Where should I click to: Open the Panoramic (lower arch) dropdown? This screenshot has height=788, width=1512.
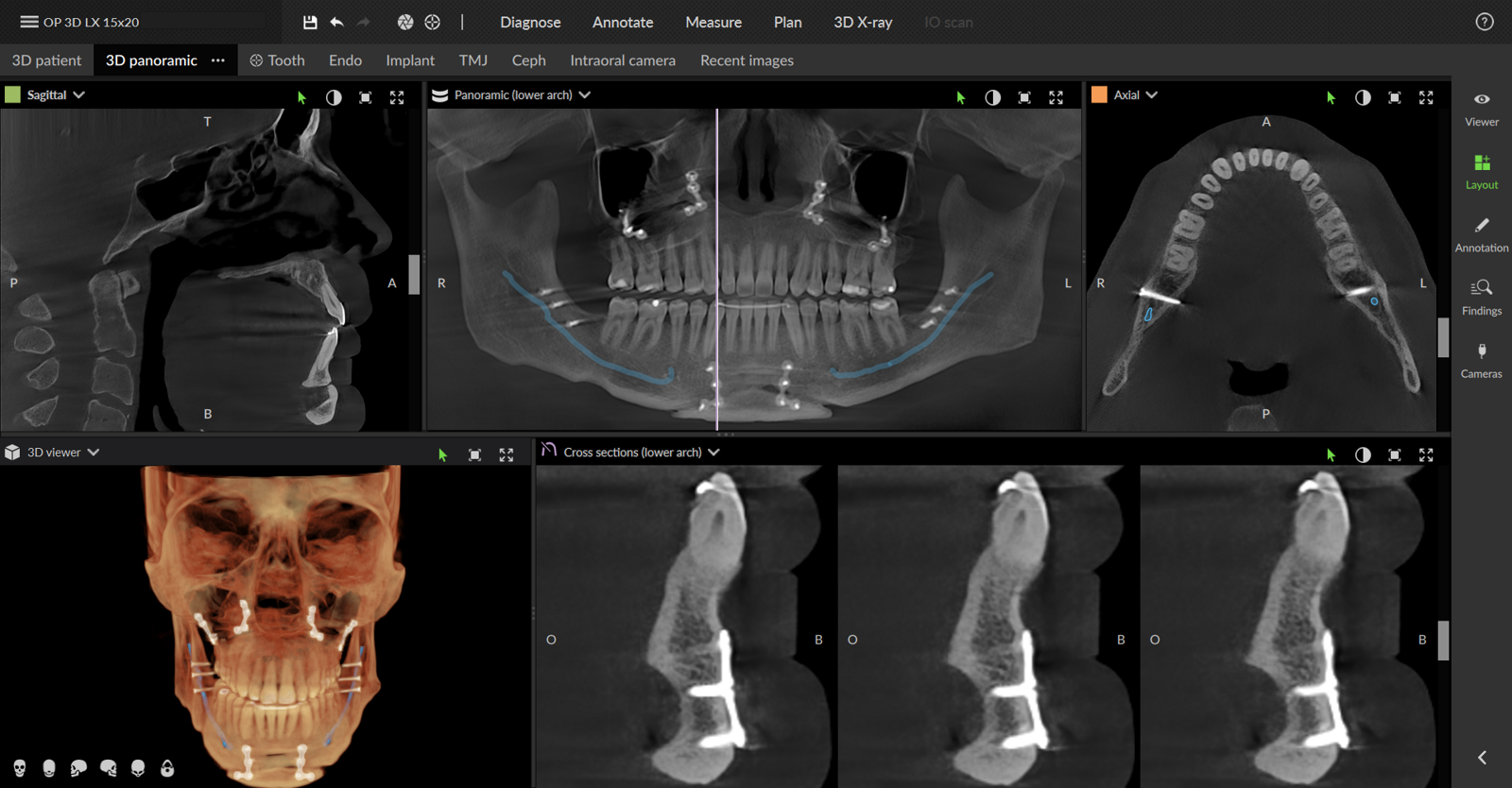pos(585,95)
